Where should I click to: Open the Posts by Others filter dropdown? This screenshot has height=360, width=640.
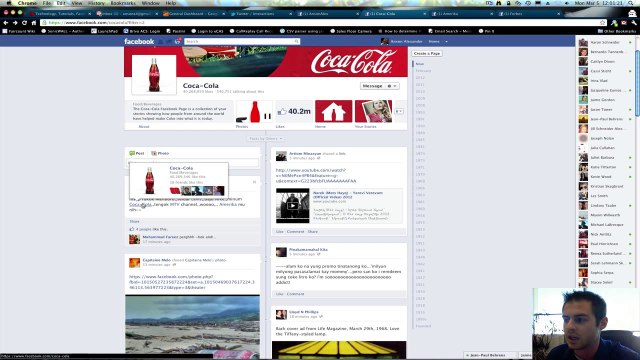[266, 139]
